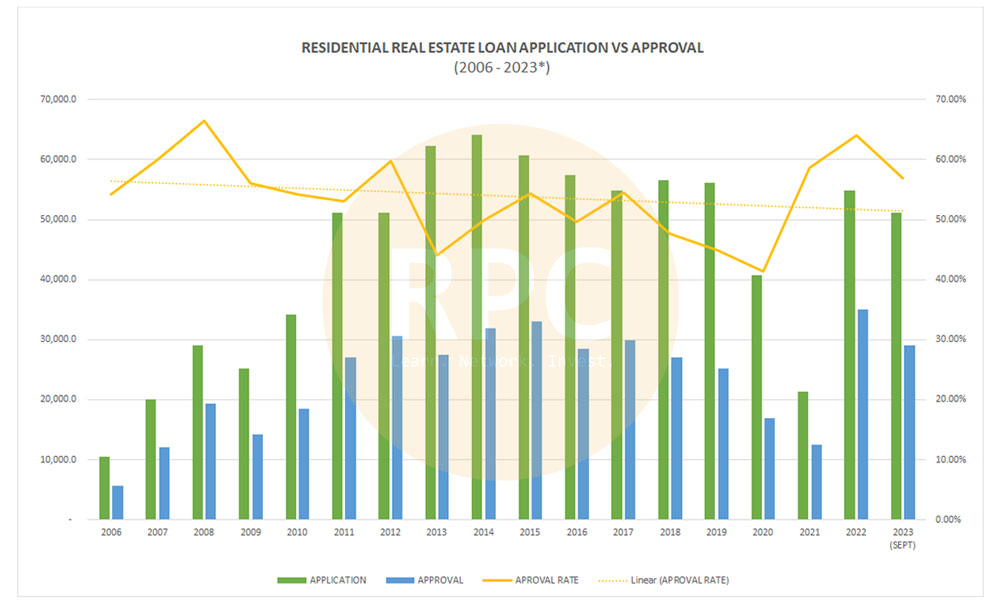This screenshot has width=1000, height=603.
Task: Click the 2020 dip on the yellow line
Action: (x=763, y=270)
